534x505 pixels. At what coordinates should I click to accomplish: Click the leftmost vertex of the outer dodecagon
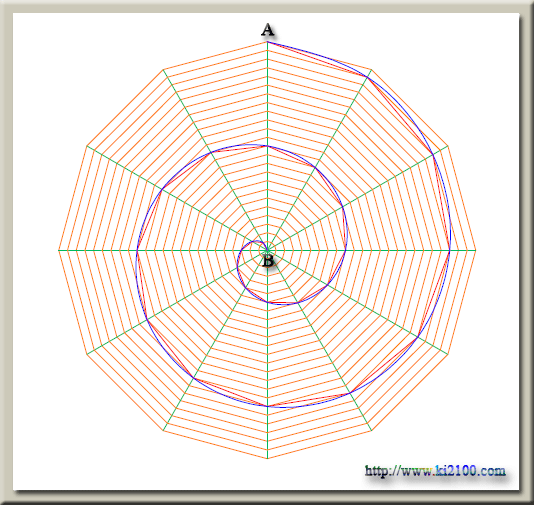pos(59,251)
